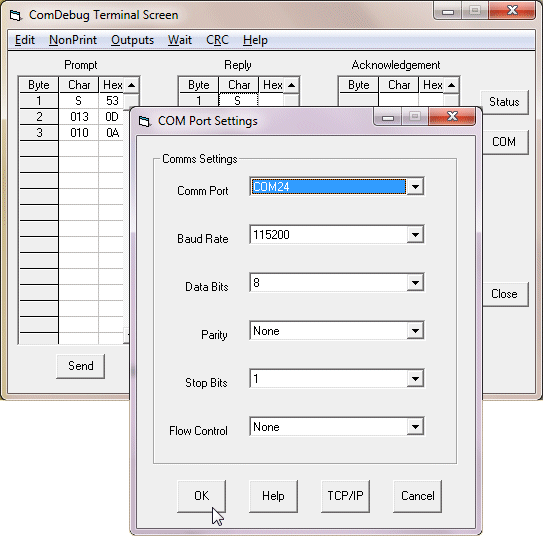Open the Flow Control dropdown

click(x=415, y=427)
